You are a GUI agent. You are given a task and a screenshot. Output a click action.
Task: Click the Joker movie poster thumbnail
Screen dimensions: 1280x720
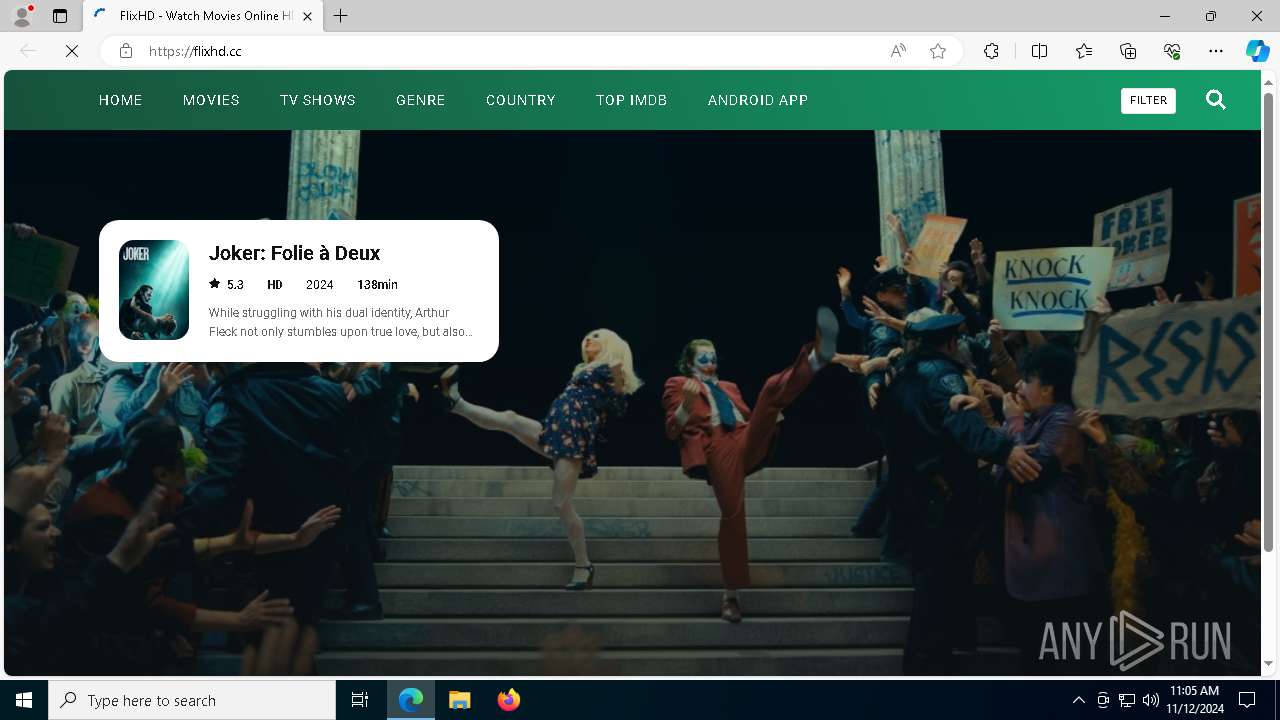(x=154, y=290)
